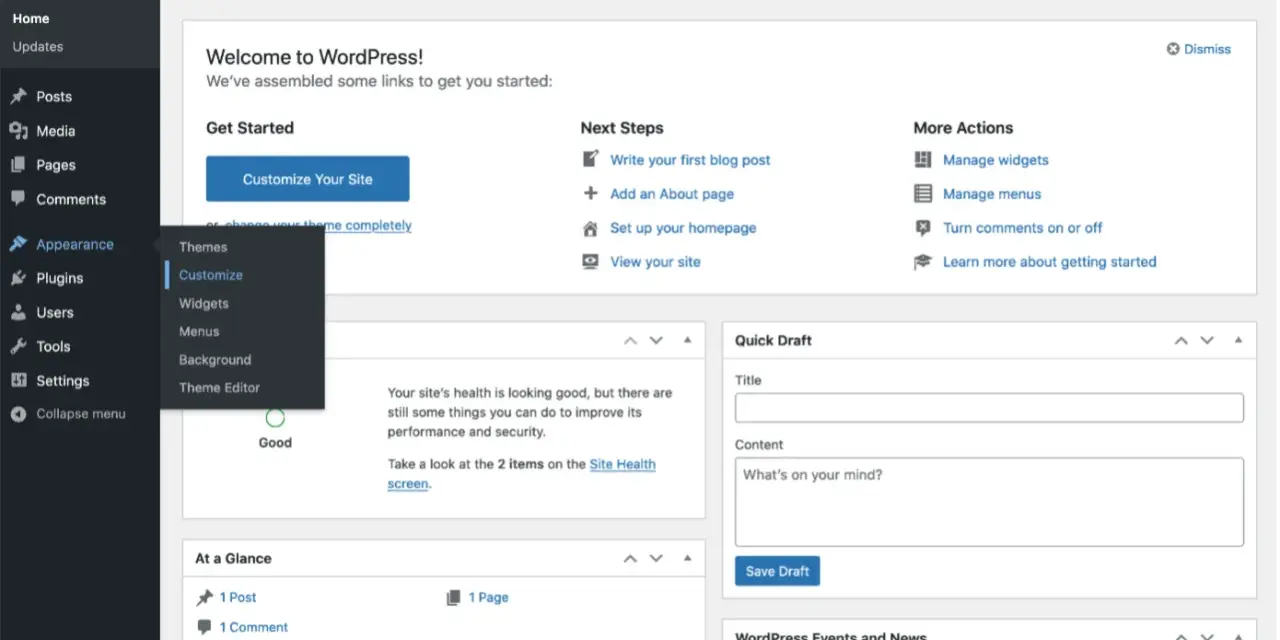Focus the What's on your mind content box
The height and width of the screenshot is (640, 1280).
coord(989,502)
